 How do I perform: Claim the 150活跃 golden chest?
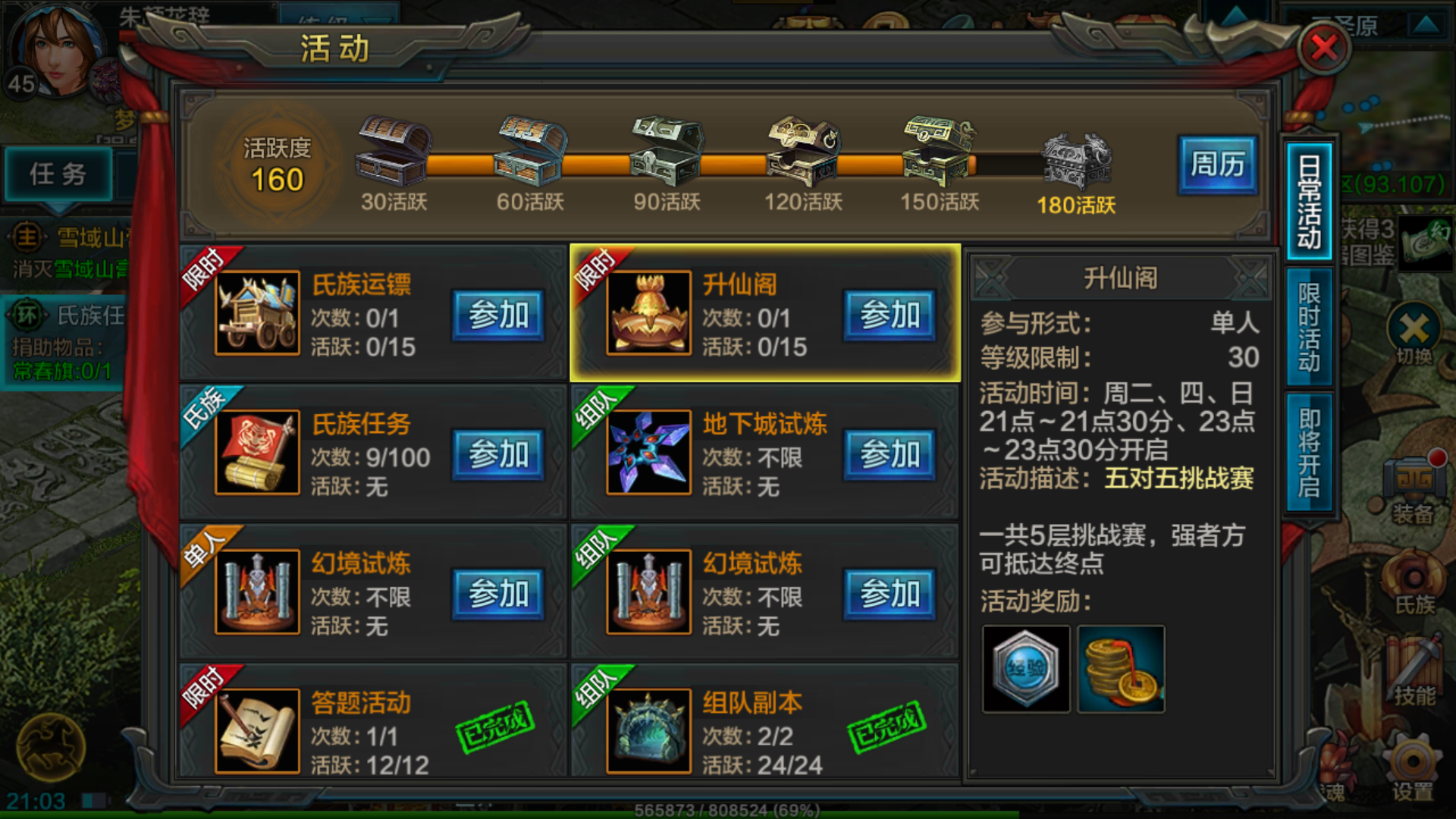pyautogui.click(x=939, y=150)
